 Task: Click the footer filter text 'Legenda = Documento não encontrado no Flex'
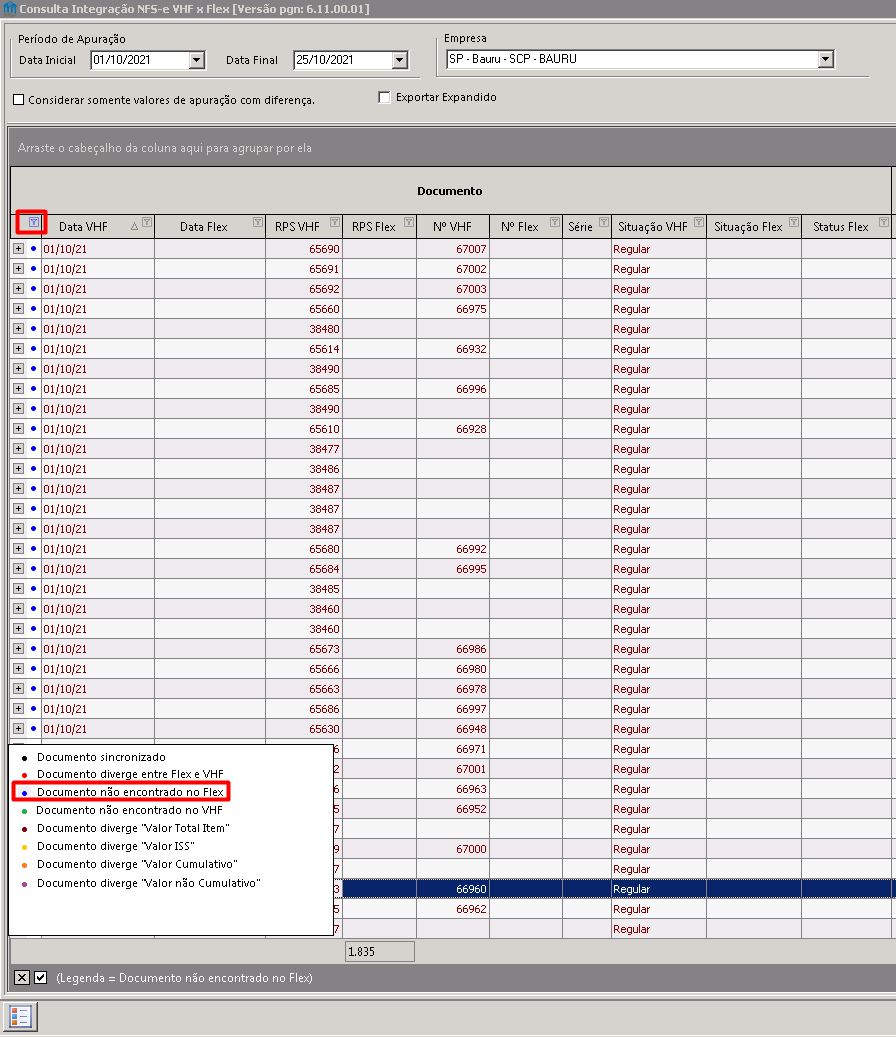pyautogui.click(x=184, y=977)
